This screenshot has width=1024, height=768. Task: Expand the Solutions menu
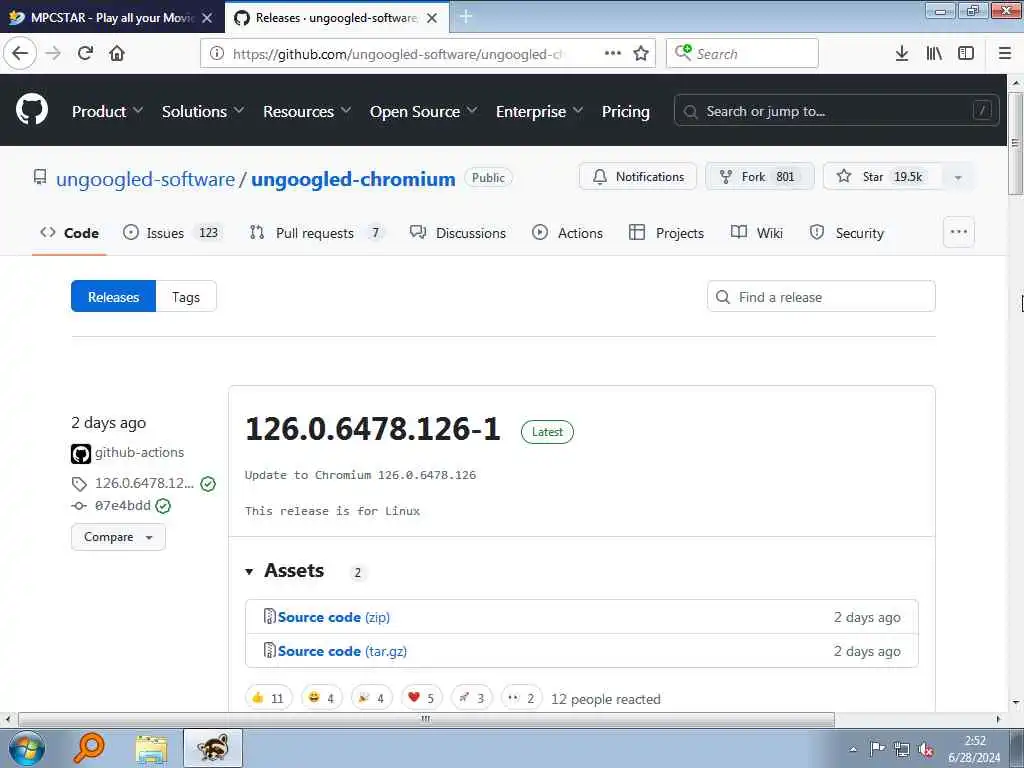(x=203, y=112)
